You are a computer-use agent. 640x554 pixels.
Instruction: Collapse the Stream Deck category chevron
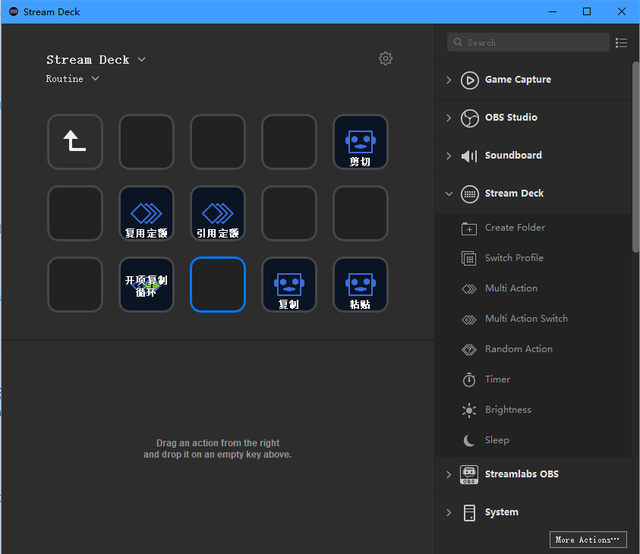449,194
